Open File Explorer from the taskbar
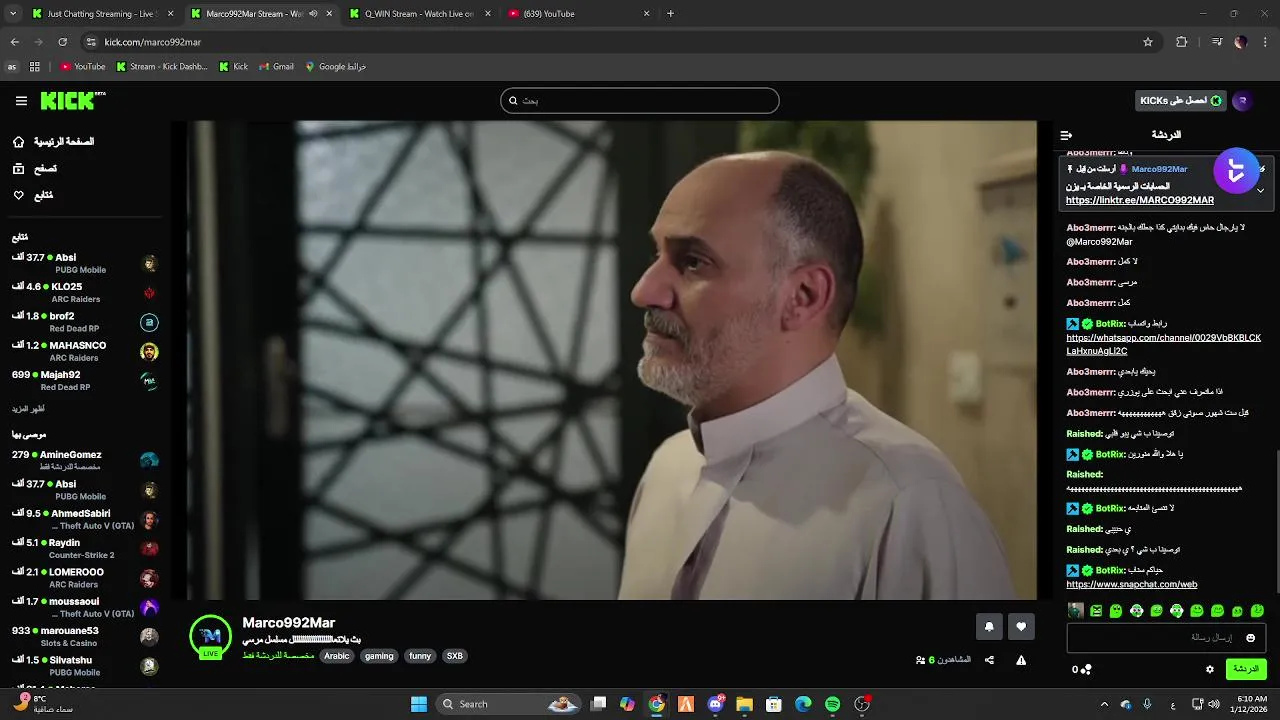Viewport: 1280px width, 720px height. pos(745,704)
